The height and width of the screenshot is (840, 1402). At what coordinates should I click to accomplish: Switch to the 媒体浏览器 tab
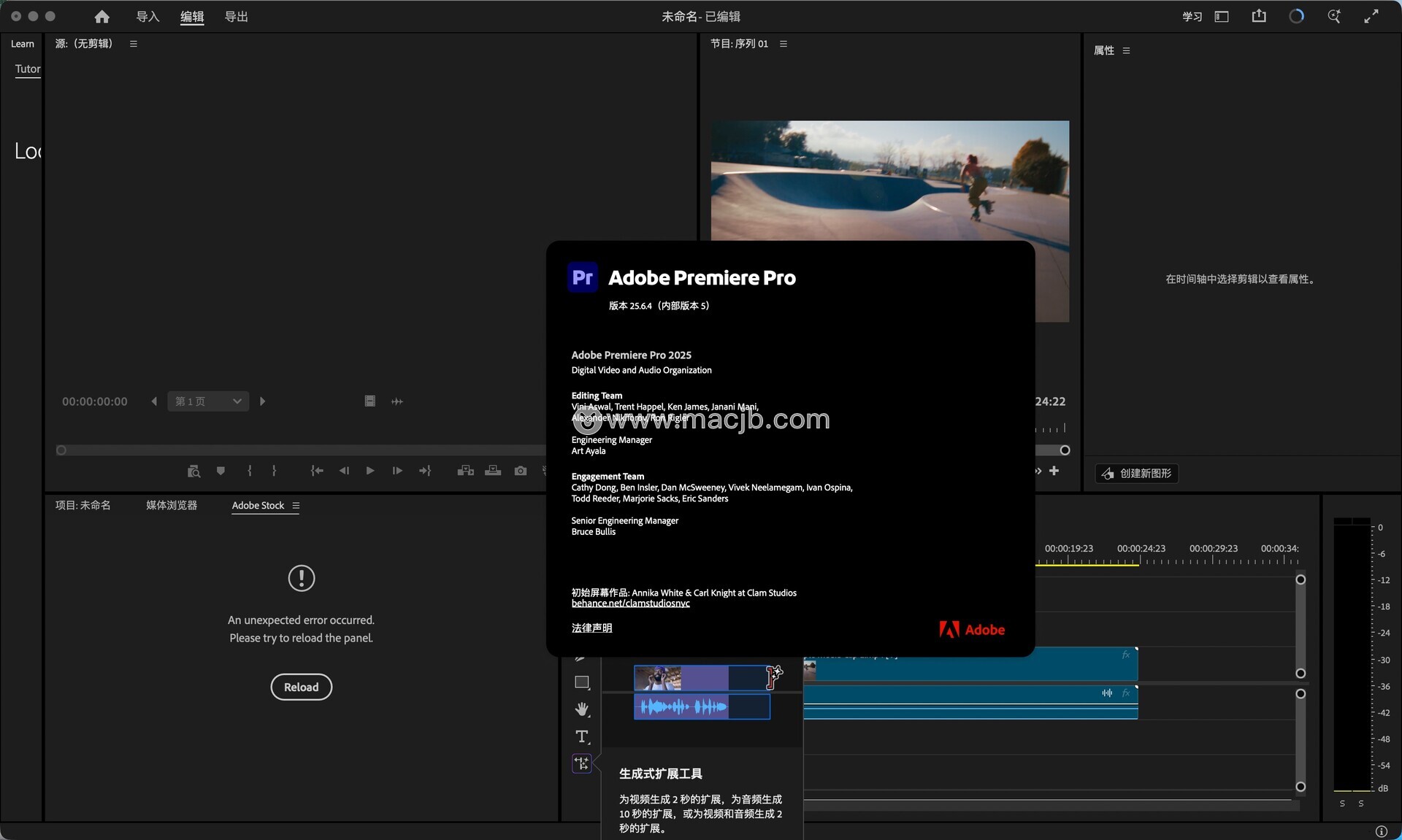[x=172, y=505]
